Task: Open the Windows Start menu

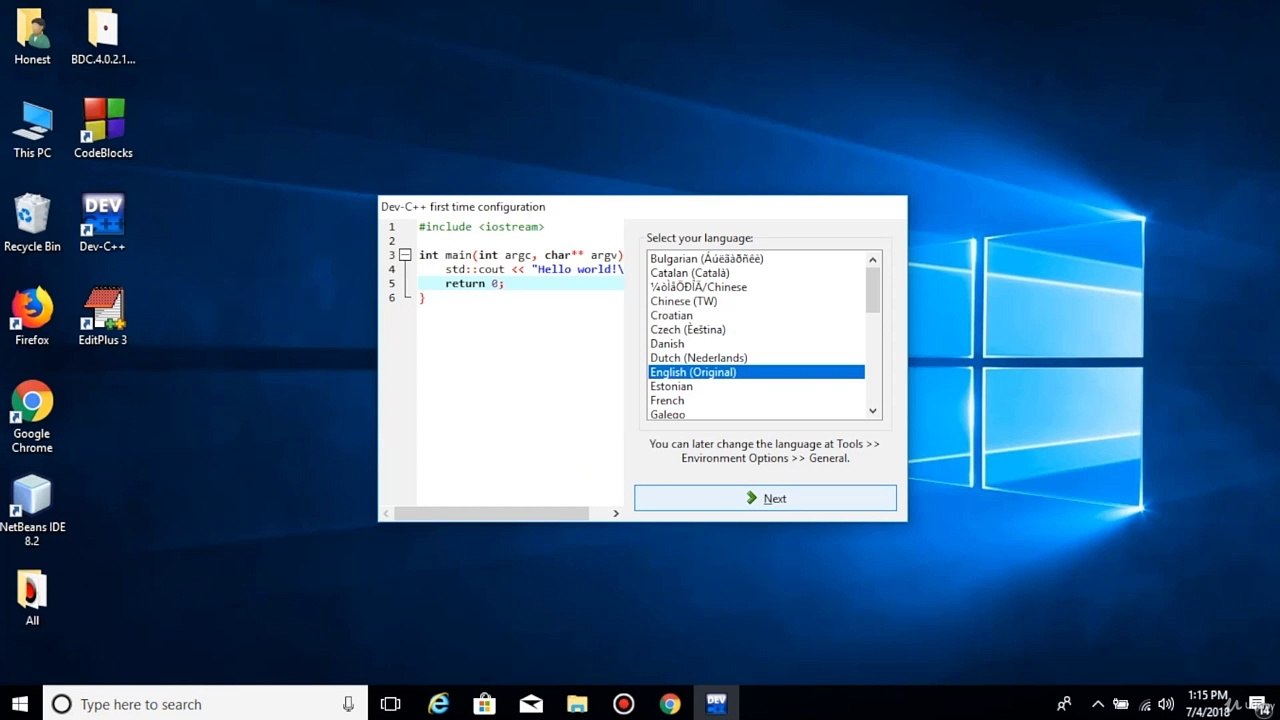Action: pos(20,704)
